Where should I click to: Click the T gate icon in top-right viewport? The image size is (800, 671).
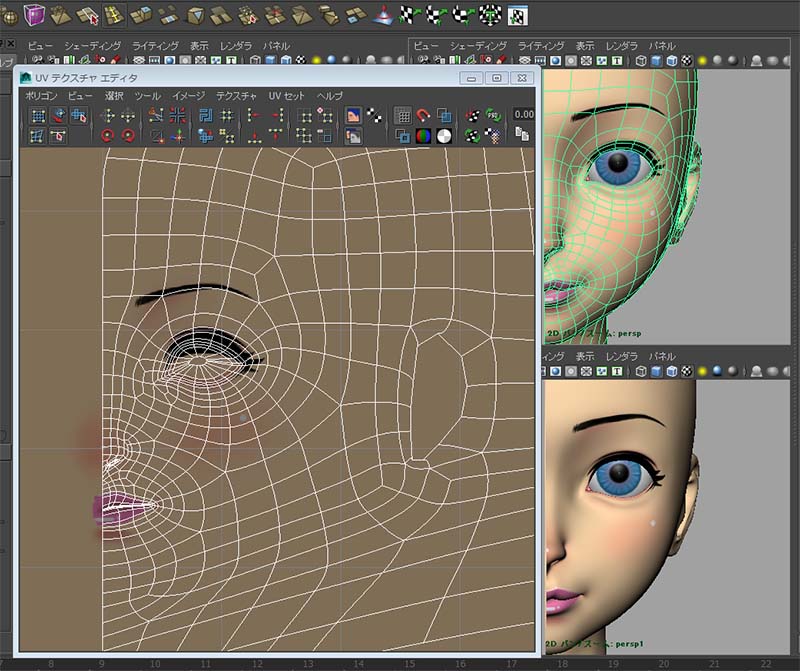pyautogui.click(x=617, y=61)
